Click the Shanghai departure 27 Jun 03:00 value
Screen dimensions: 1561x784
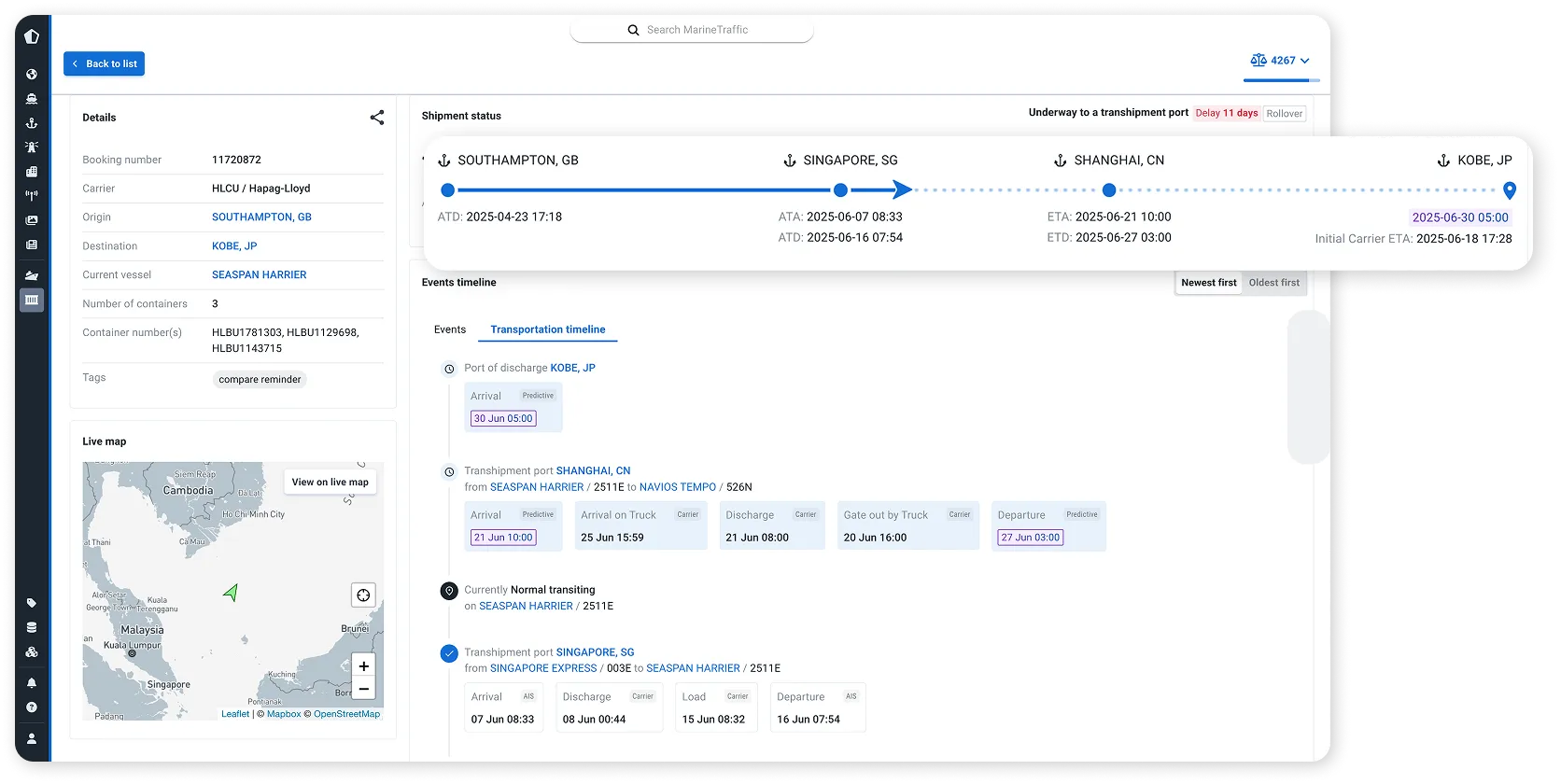tap(1030, 538)
